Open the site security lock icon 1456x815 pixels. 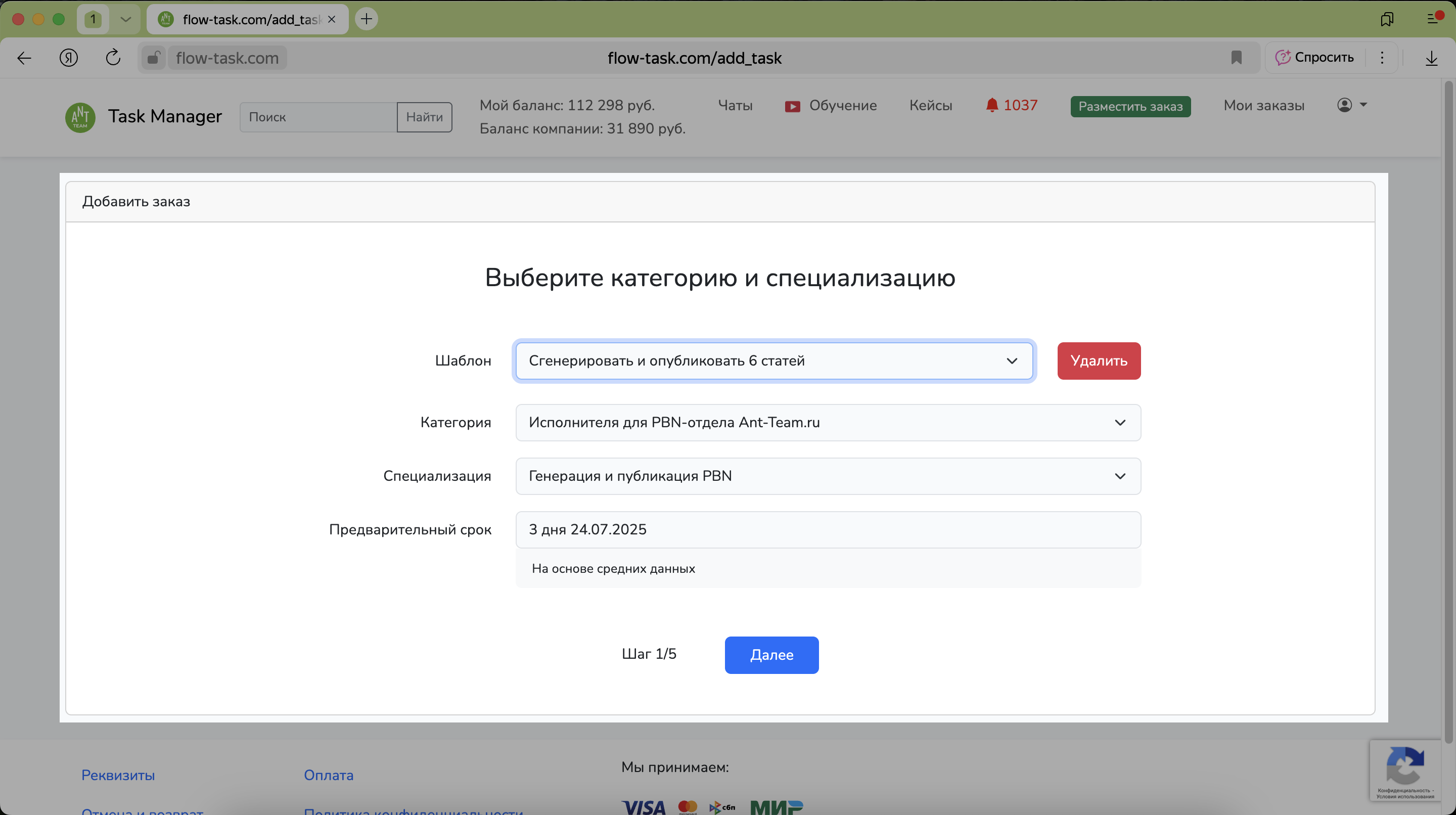[153, 58]
